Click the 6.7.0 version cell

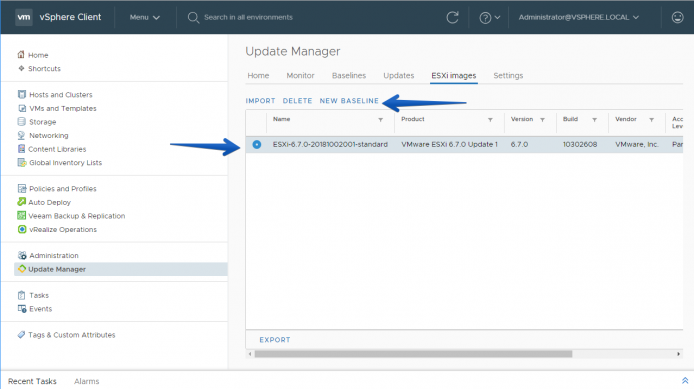pyautogui.click(x=519, y=144)
